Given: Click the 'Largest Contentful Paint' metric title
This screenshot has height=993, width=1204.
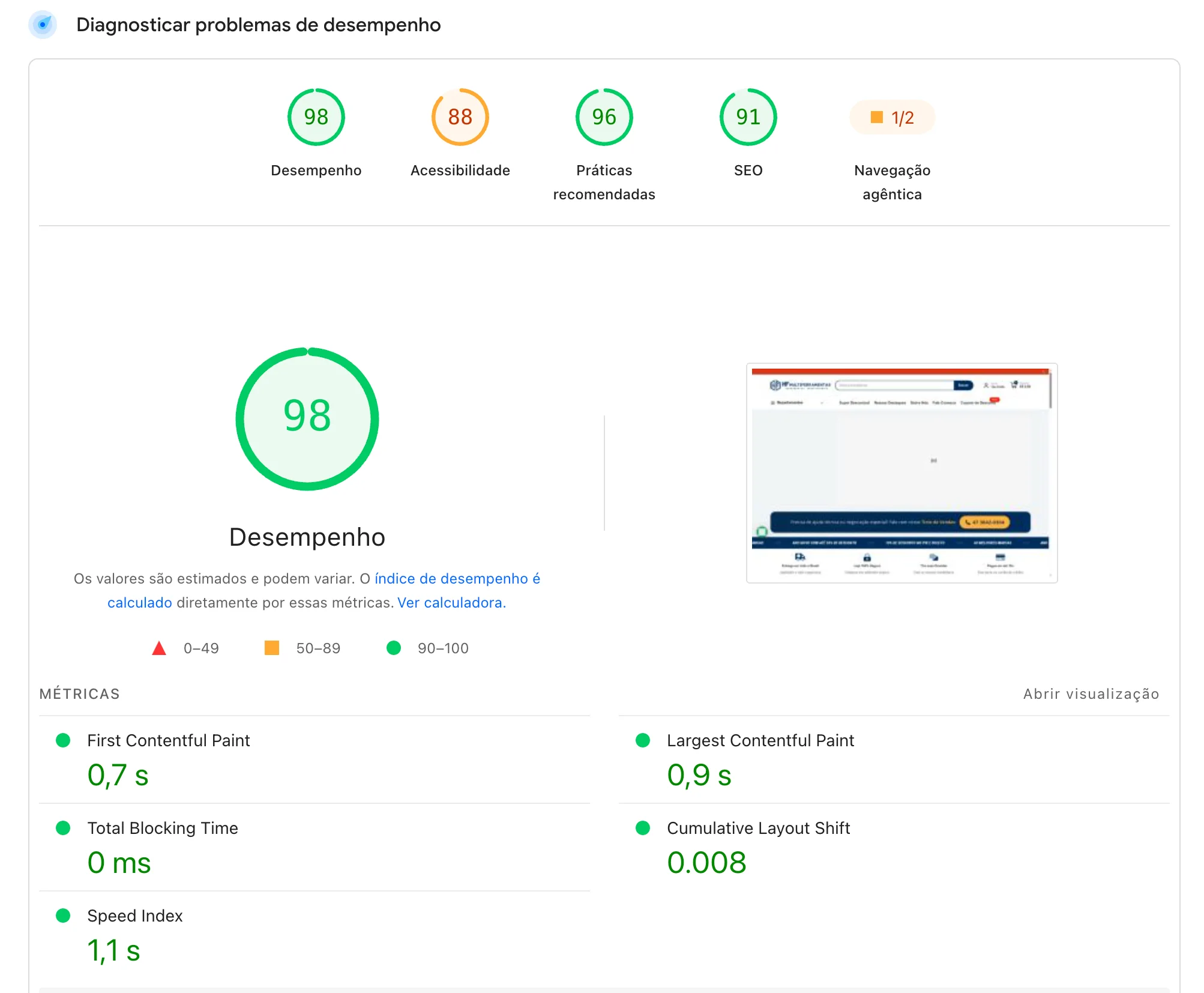Looking at the screenshot, I should (x=760, y=740).
